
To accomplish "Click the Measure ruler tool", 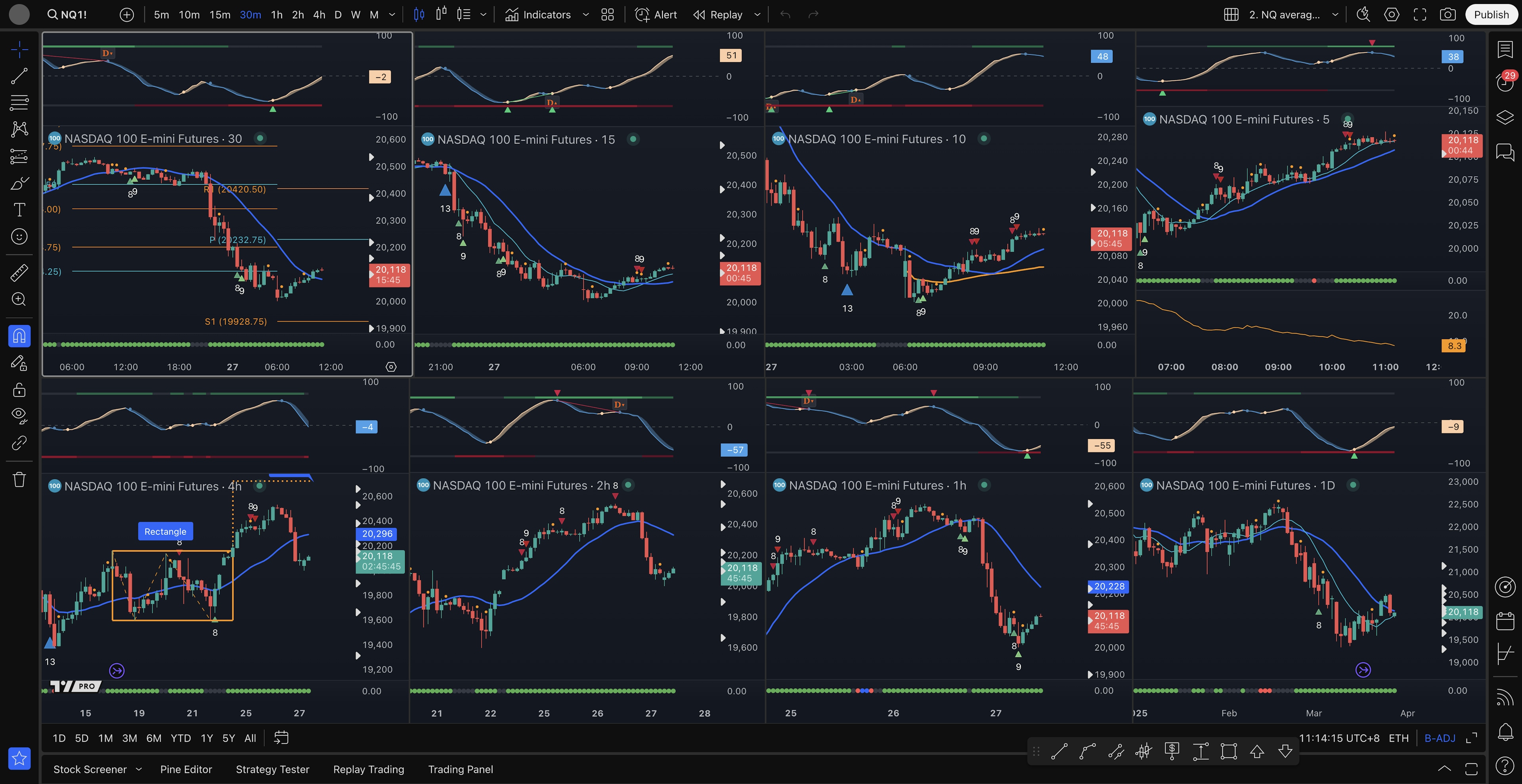I will 19,272.
